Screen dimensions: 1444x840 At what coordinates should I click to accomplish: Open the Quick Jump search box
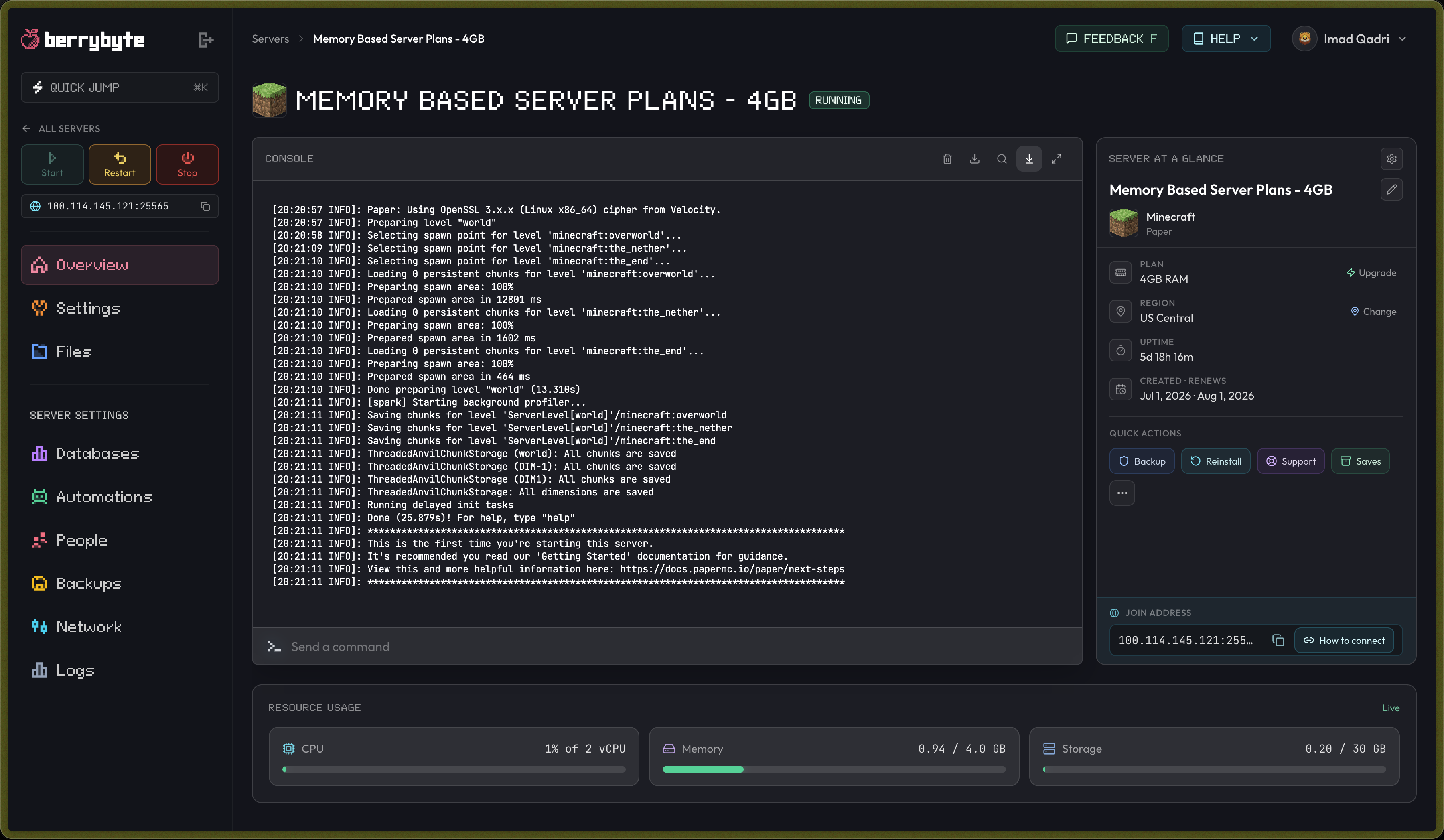[120, 87]
